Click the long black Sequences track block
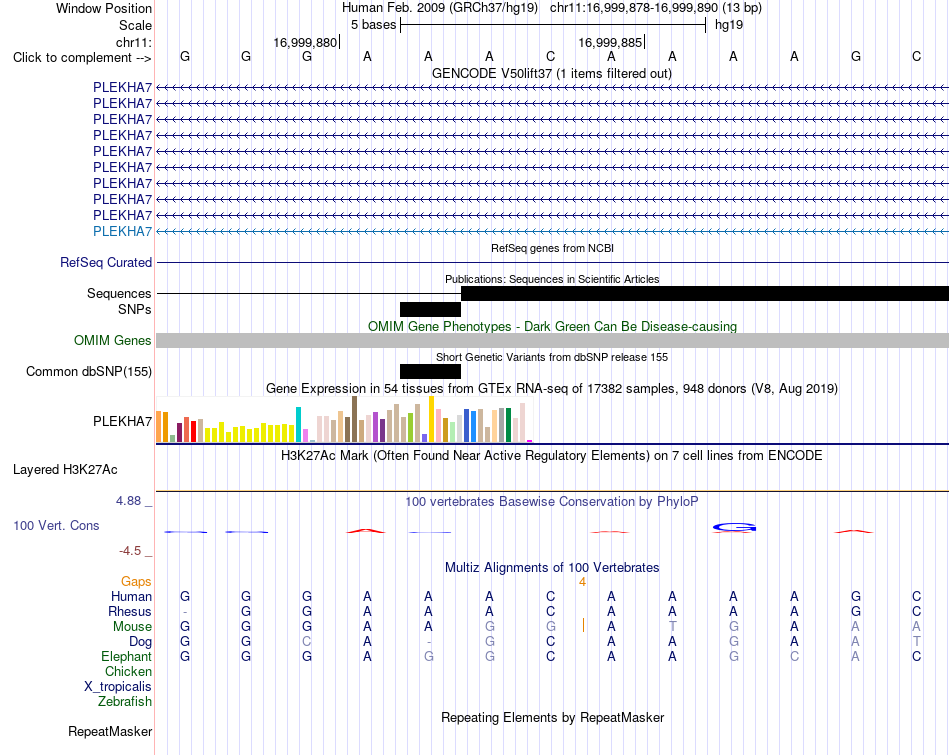Image resolution: width=950 pixels, height=755 pixels. (x=705, y=293)
